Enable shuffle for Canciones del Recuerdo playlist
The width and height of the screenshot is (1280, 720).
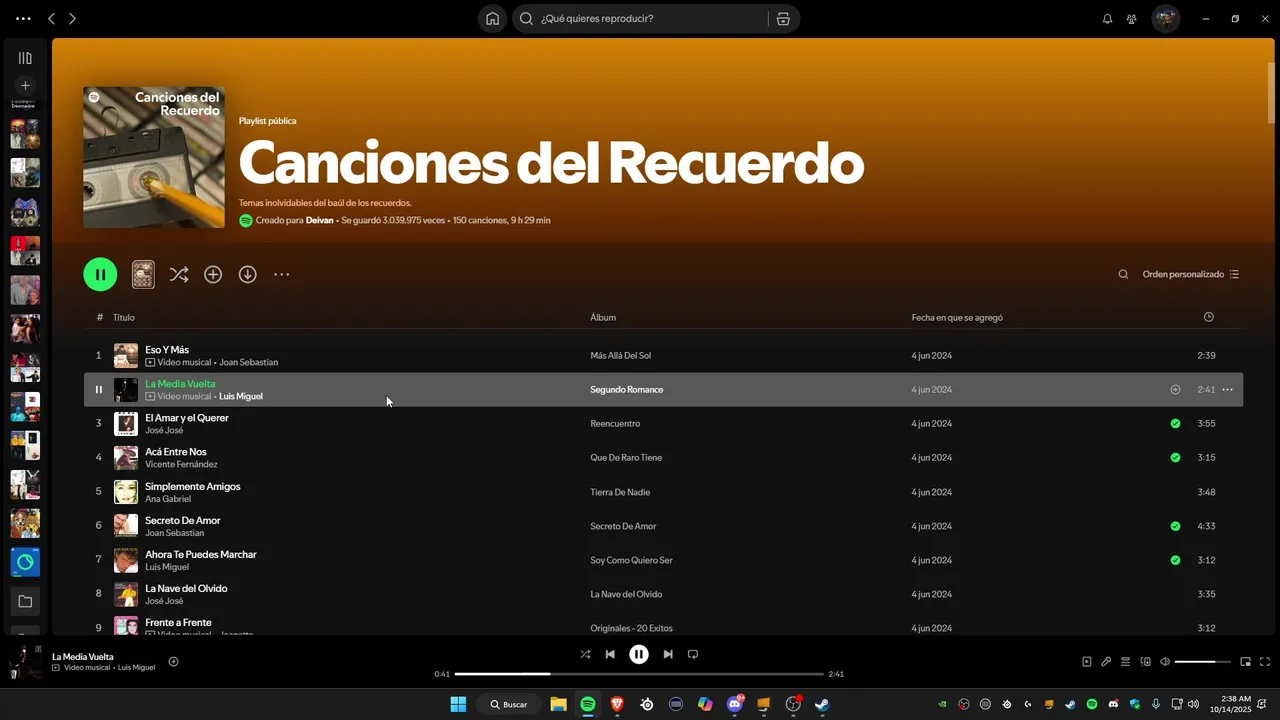pos(179,274)
